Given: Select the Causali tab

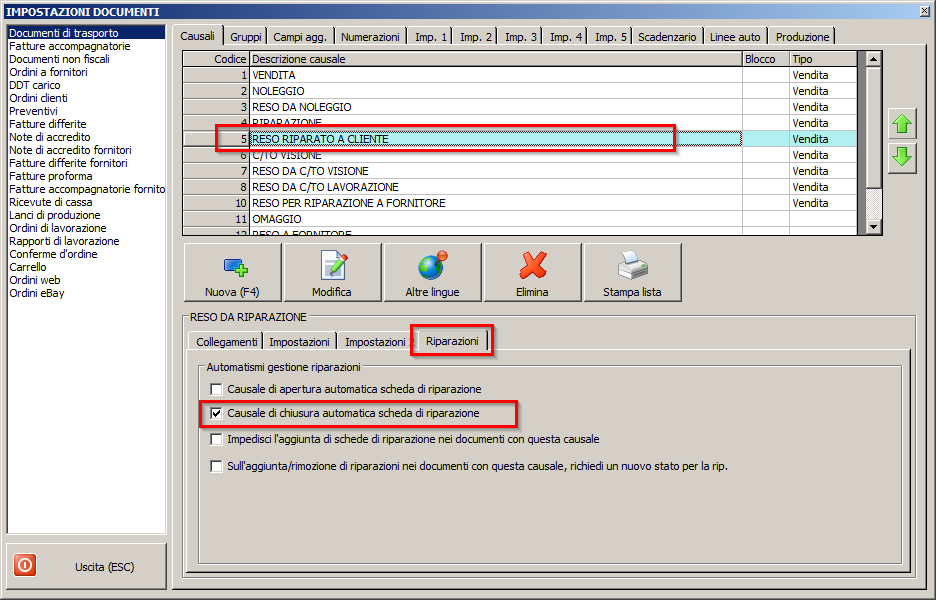Looking at the screenshot, I should pos(198,36).
